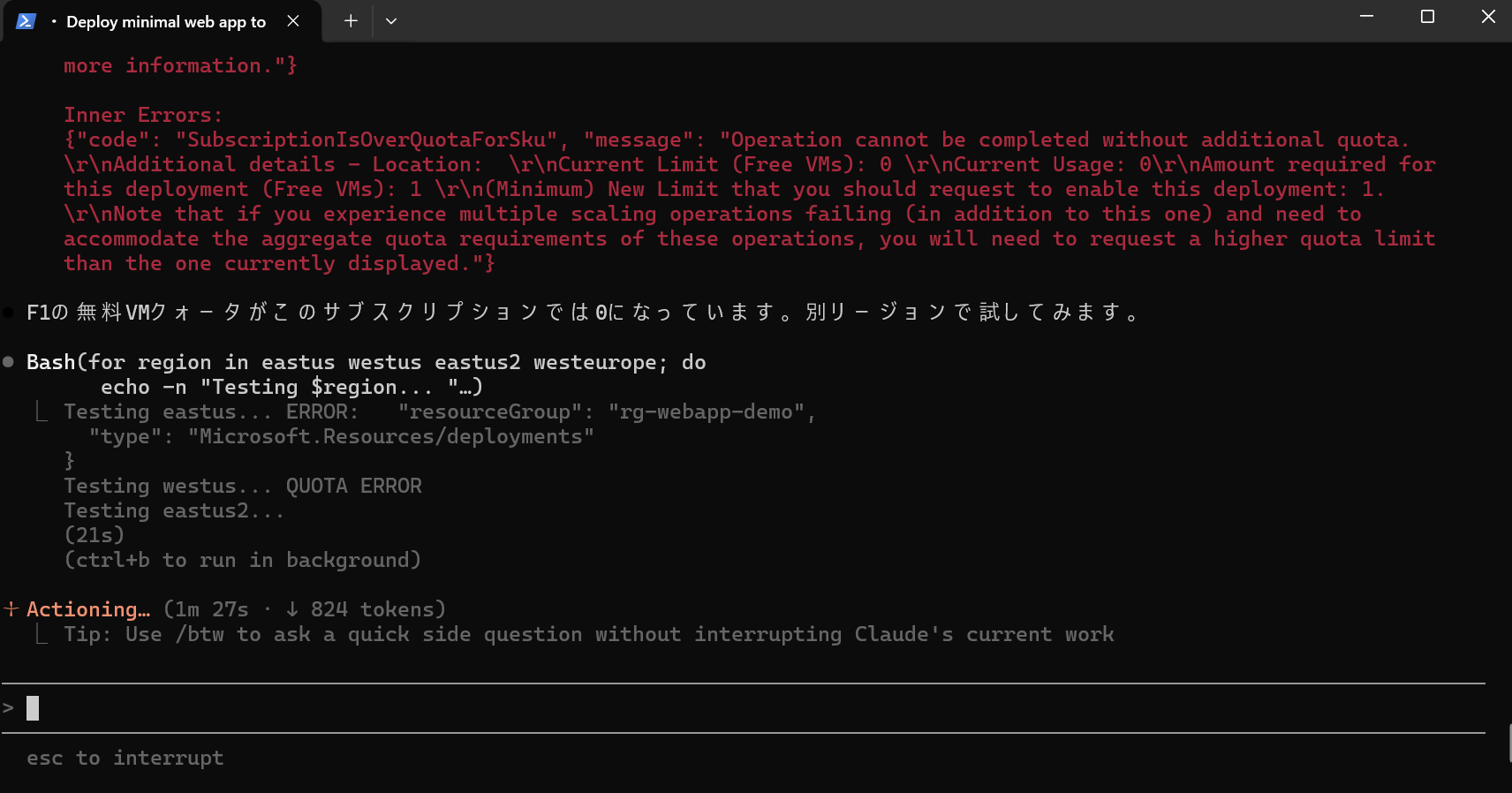Select the "Deploy minimal web app to" tab
The width and height of the screenshot is (1512, 793).
coord(165,22)
